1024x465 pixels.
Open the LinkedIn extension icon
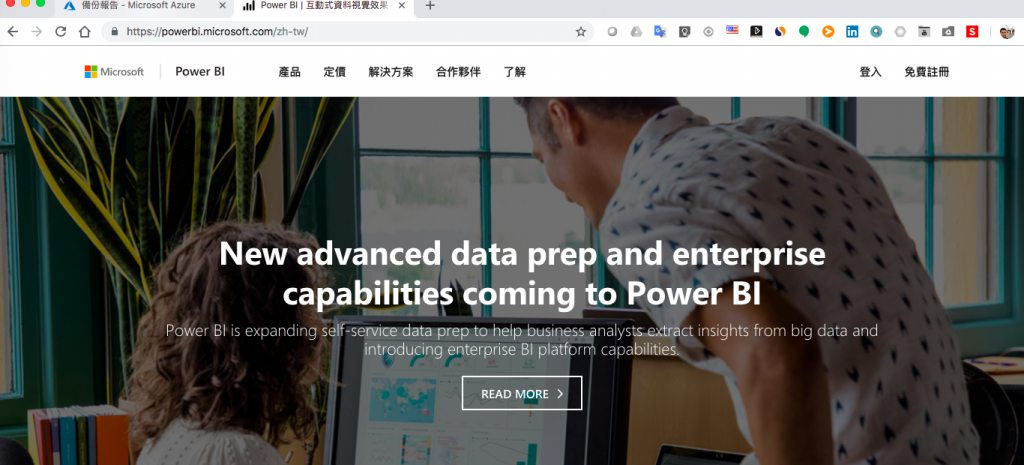click(x=852, y=31)
